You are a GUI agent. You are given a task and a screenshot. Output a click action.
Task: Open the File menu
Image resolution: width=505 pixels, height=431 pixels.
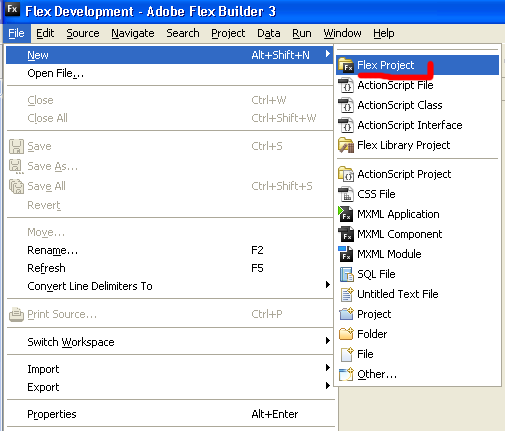16,33
